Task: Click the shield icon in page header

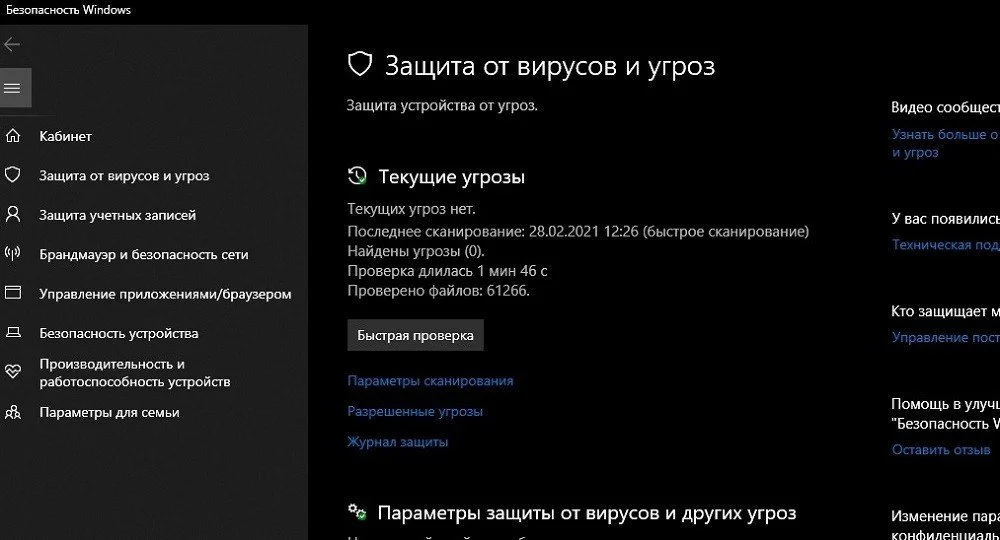Action: [x=360, y=64]
